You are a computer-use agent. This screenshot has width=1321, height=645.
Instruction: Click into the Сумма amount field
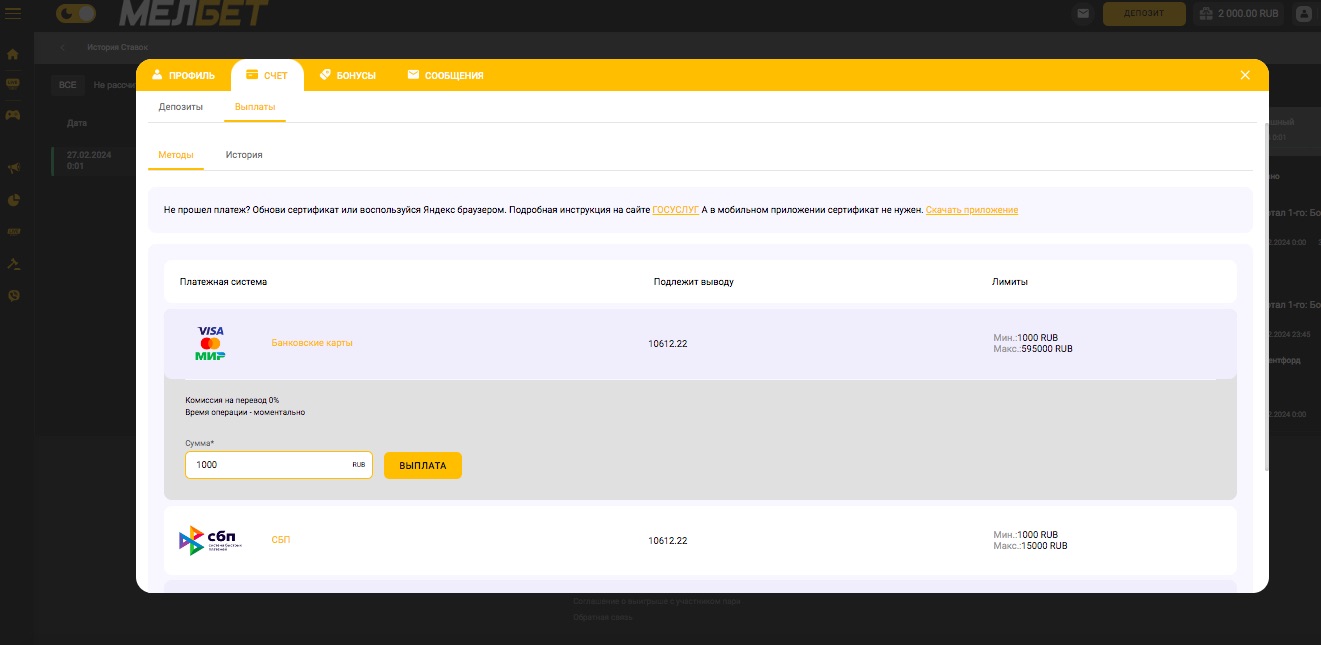click(278, 465)
